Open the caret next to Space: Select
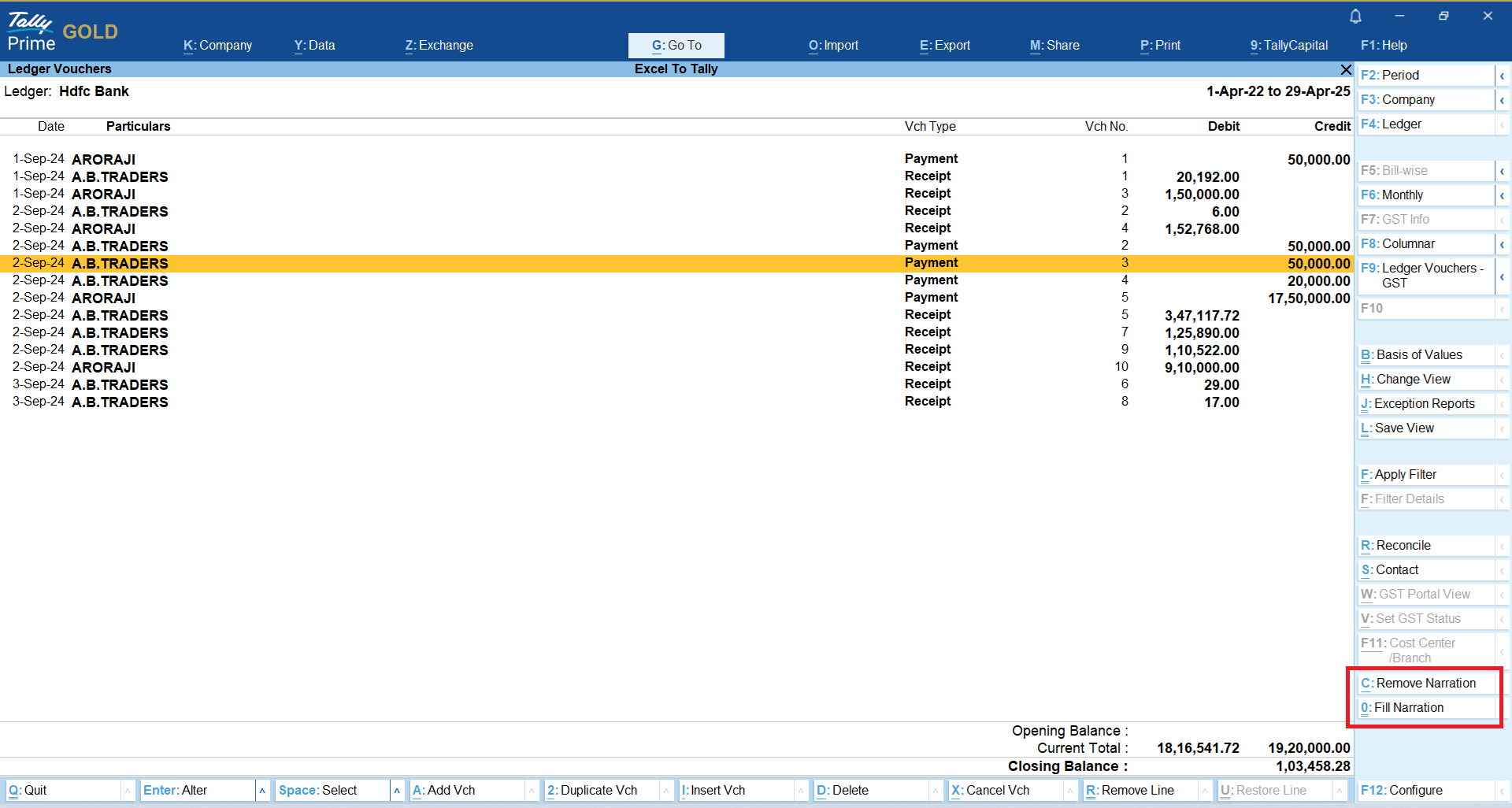1512x808 pixels. [397, 791]
